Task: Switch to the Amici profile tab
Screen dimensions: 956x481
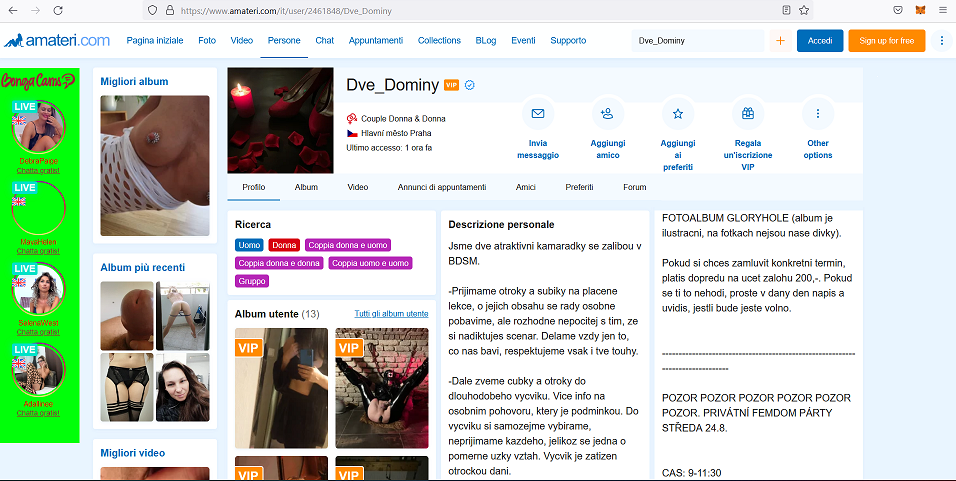Action: point(525,187)
